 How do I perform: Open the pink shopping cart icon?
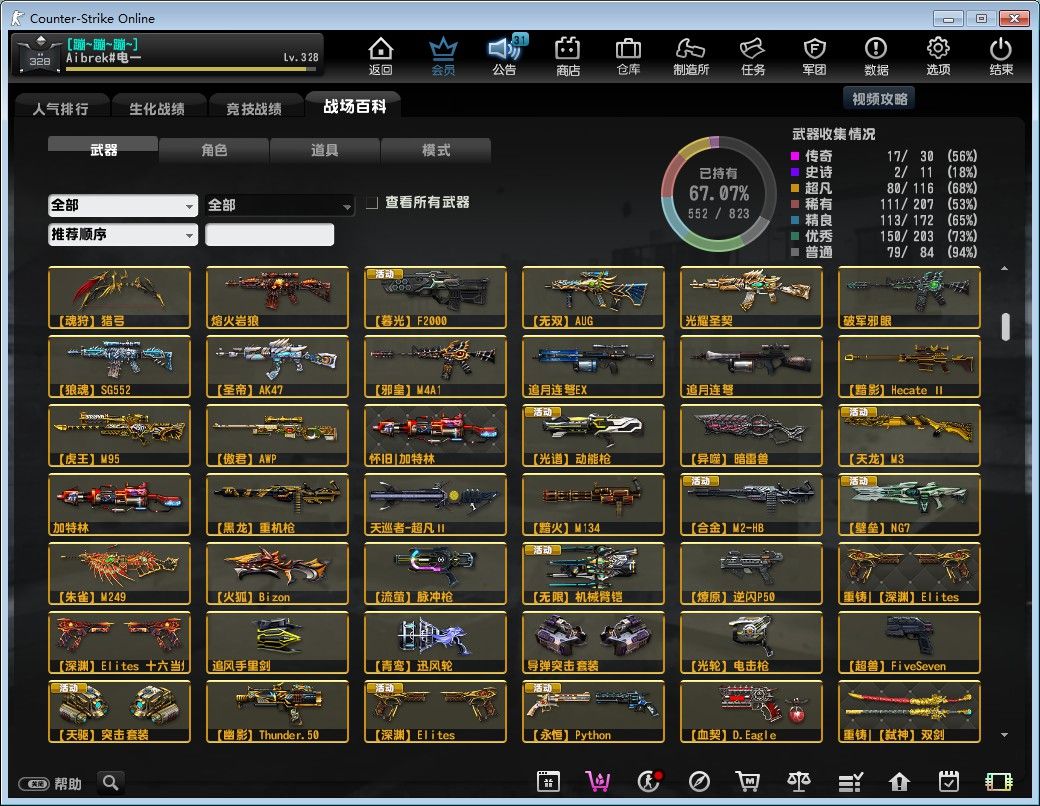[598, 781]
